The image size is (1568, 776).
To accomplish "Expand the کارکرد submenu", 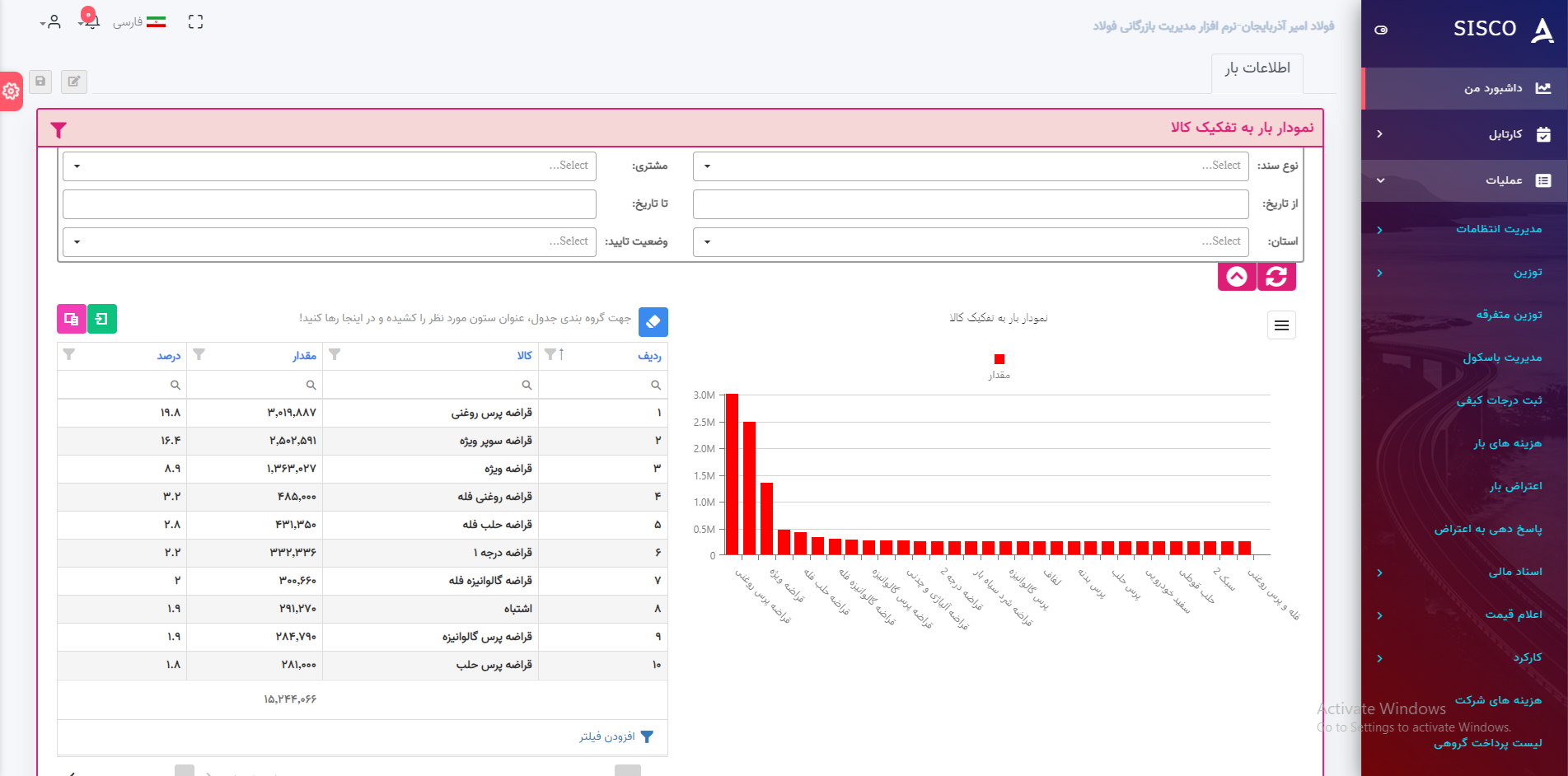I will [1465, 657].
